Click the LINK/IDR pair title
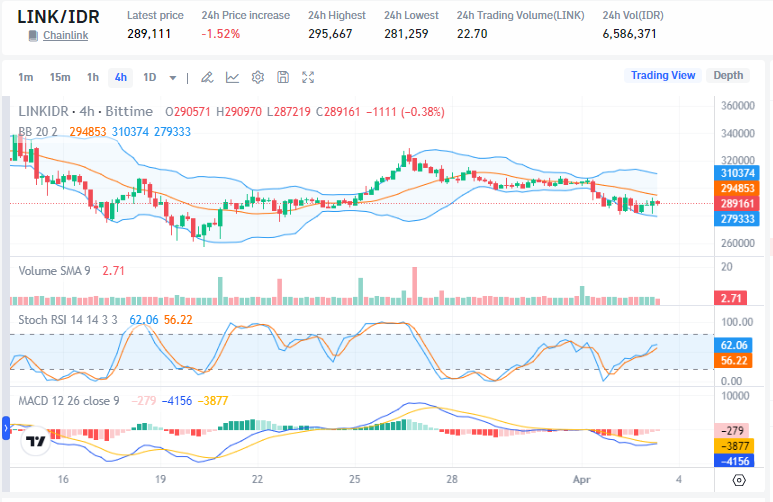 tap(58, 17)
